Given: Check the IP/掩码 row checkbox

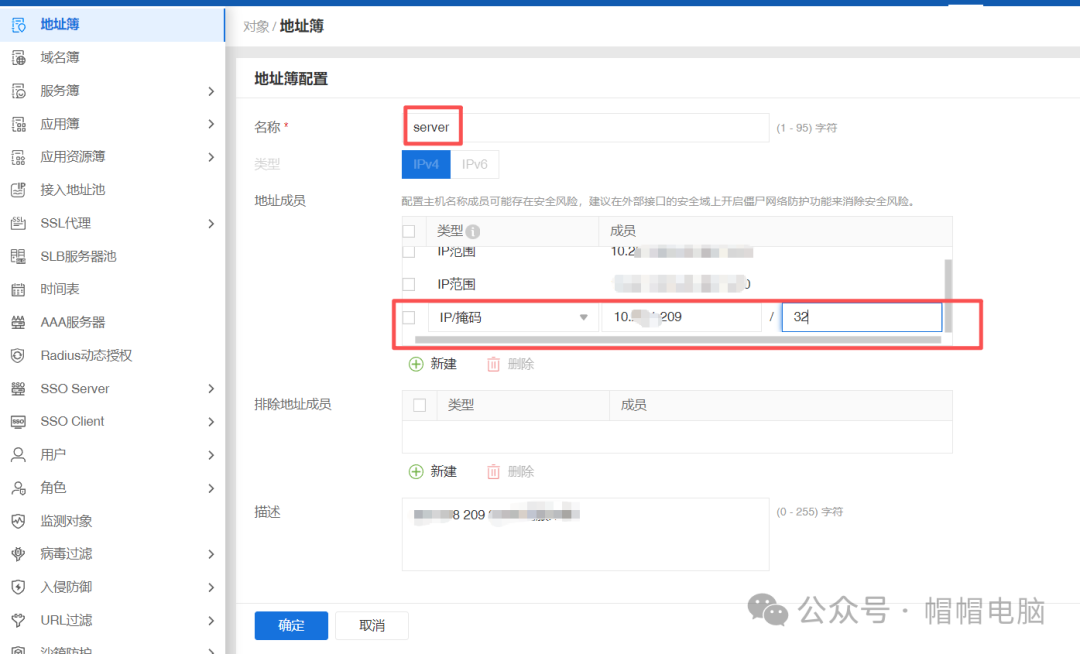Looking at the screenshot, I should [x=408, y=316].
